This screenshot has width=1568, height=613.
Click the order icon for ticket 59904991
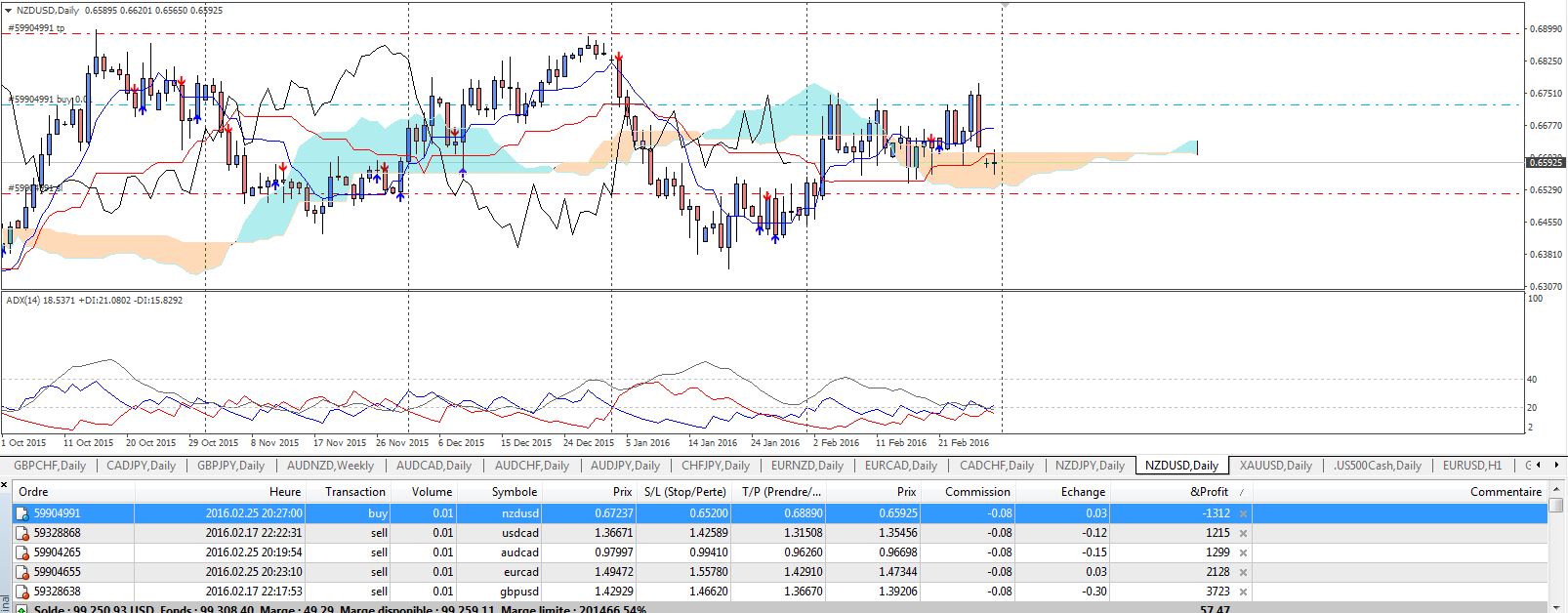coord(21,513)
